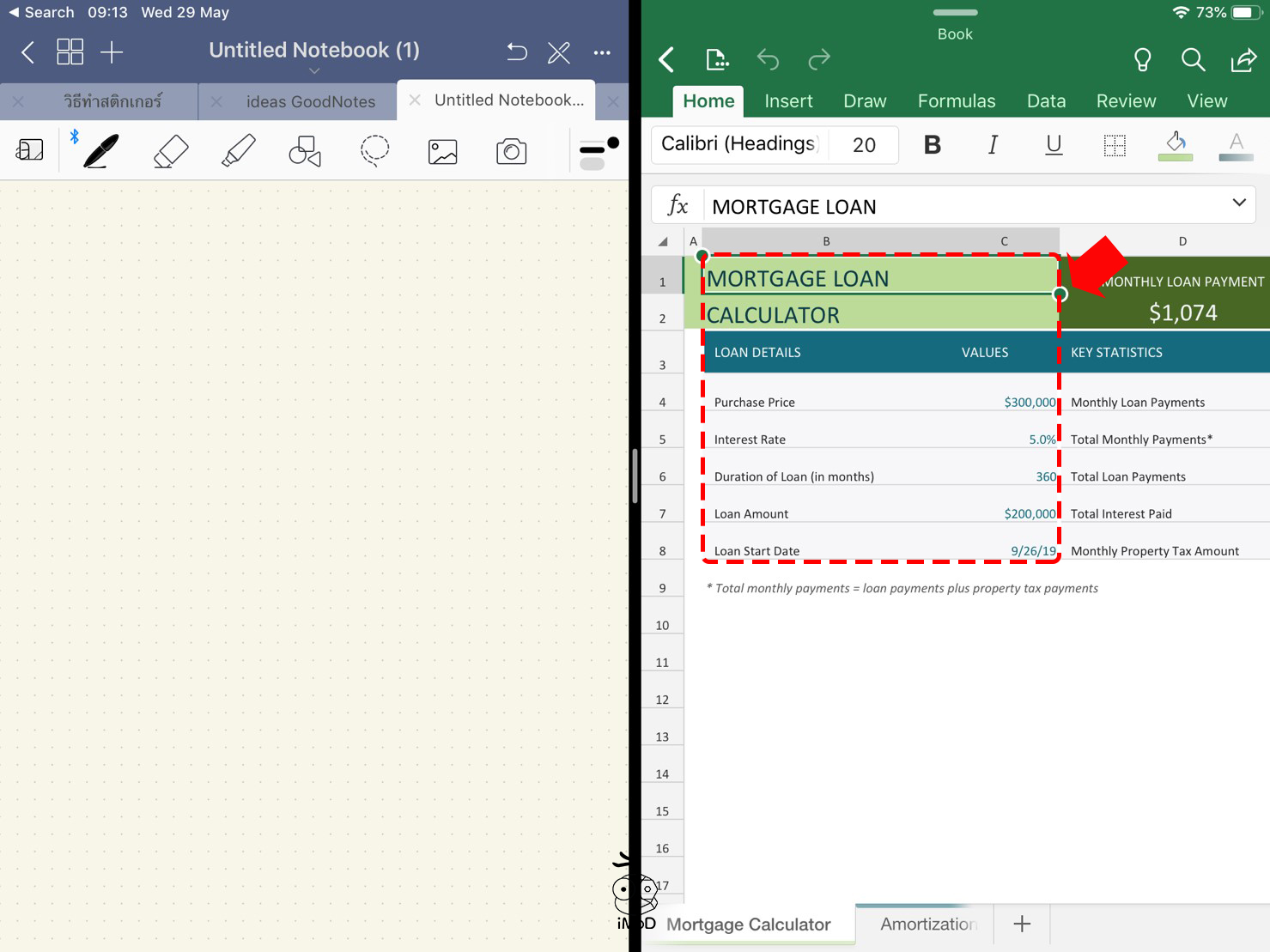Open the Amortization sheet tab
Image resolution: width=1270 pixels, height=952 pixels.
(x=927, y=924)
